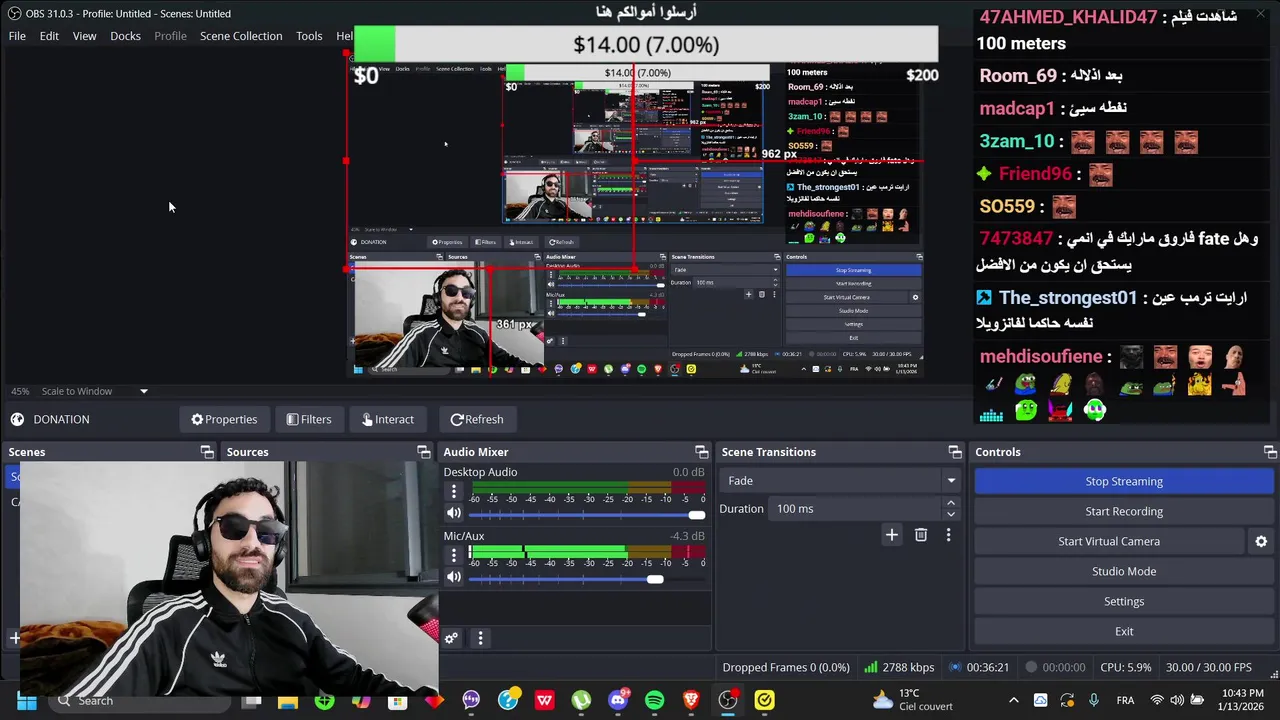Viewport: 1280px width, 720px height.
Task: Toggle Start Virtual Camera
Action: [x=1109, y=541]
